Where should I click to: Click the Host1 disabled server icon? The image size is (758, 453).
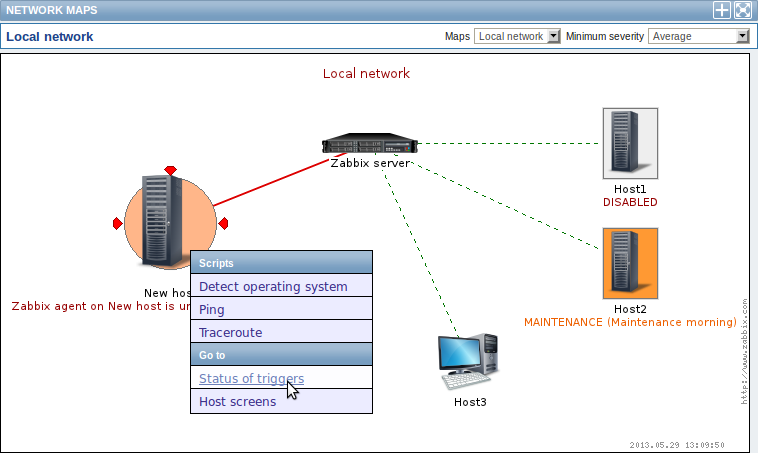(x=630, y=143)
